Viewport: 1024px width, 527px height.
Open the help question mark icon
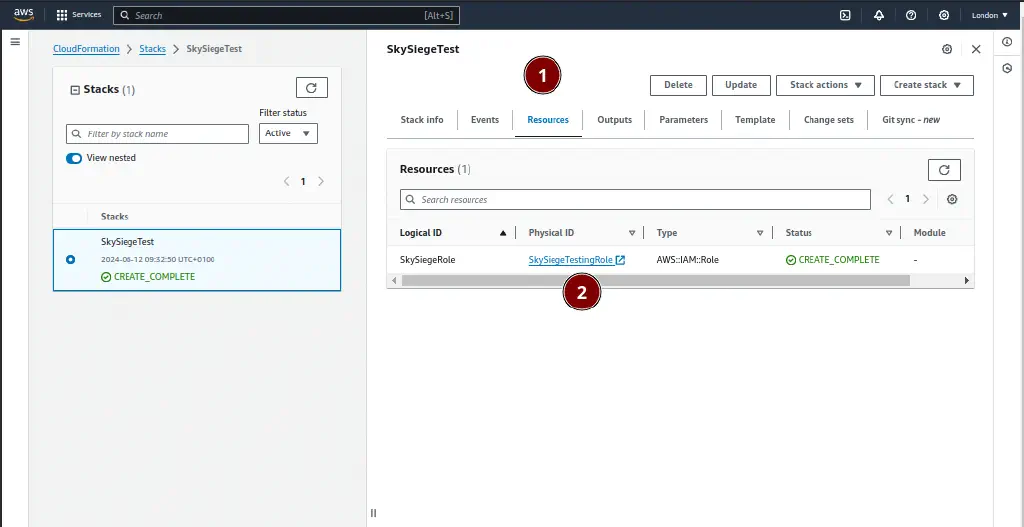911,15
